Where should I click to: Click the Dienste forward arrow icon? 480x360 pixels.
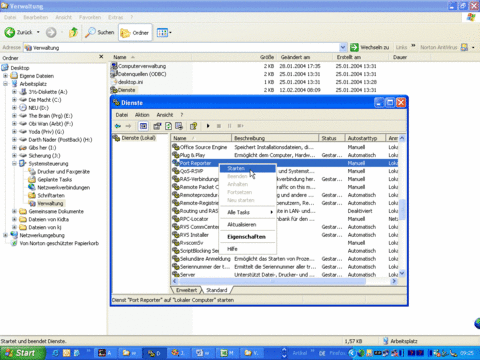pos(128,126)
